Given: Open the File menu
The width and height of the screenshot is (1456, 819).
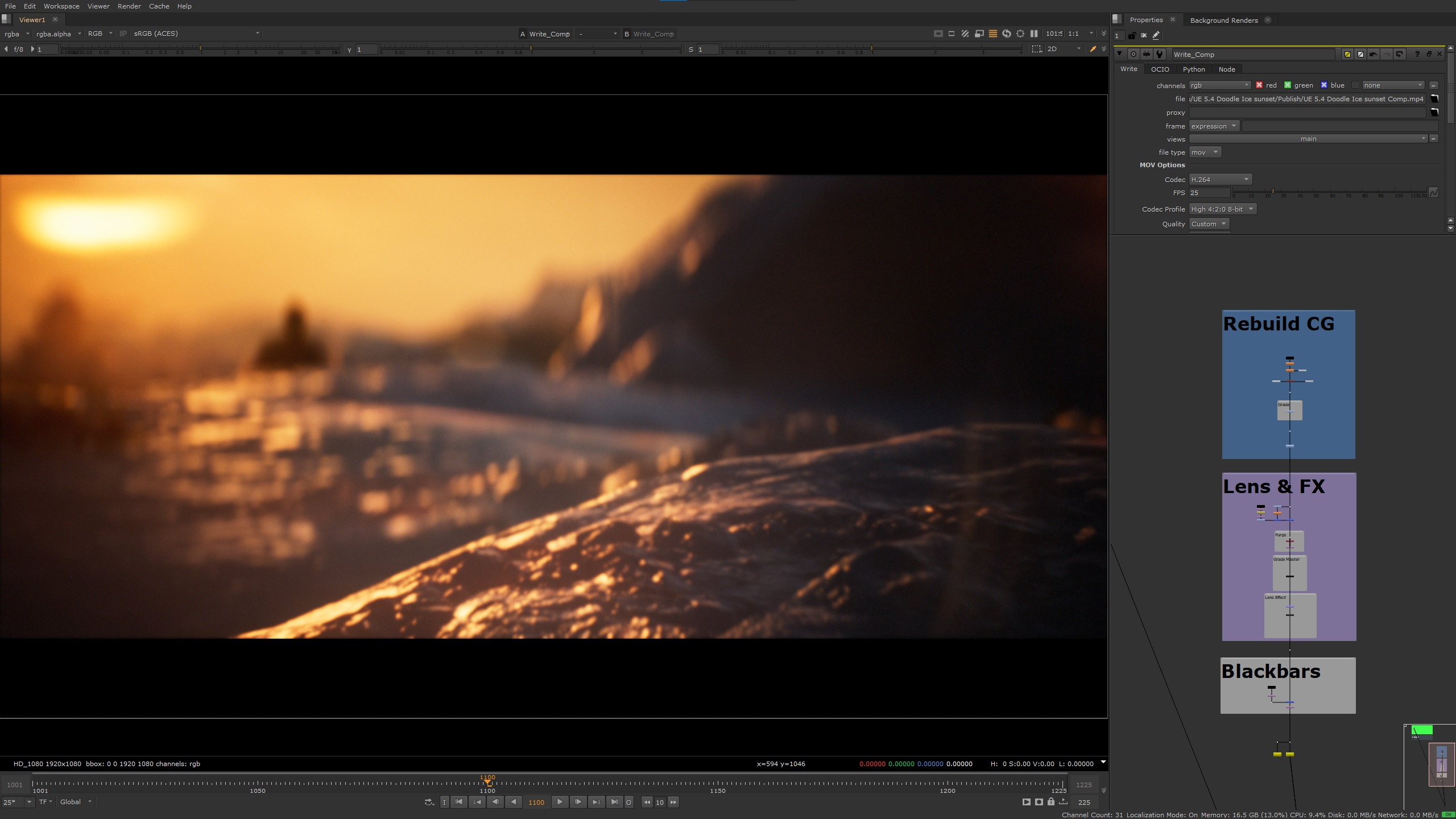Looking at the screenshot, I should 10,6.
